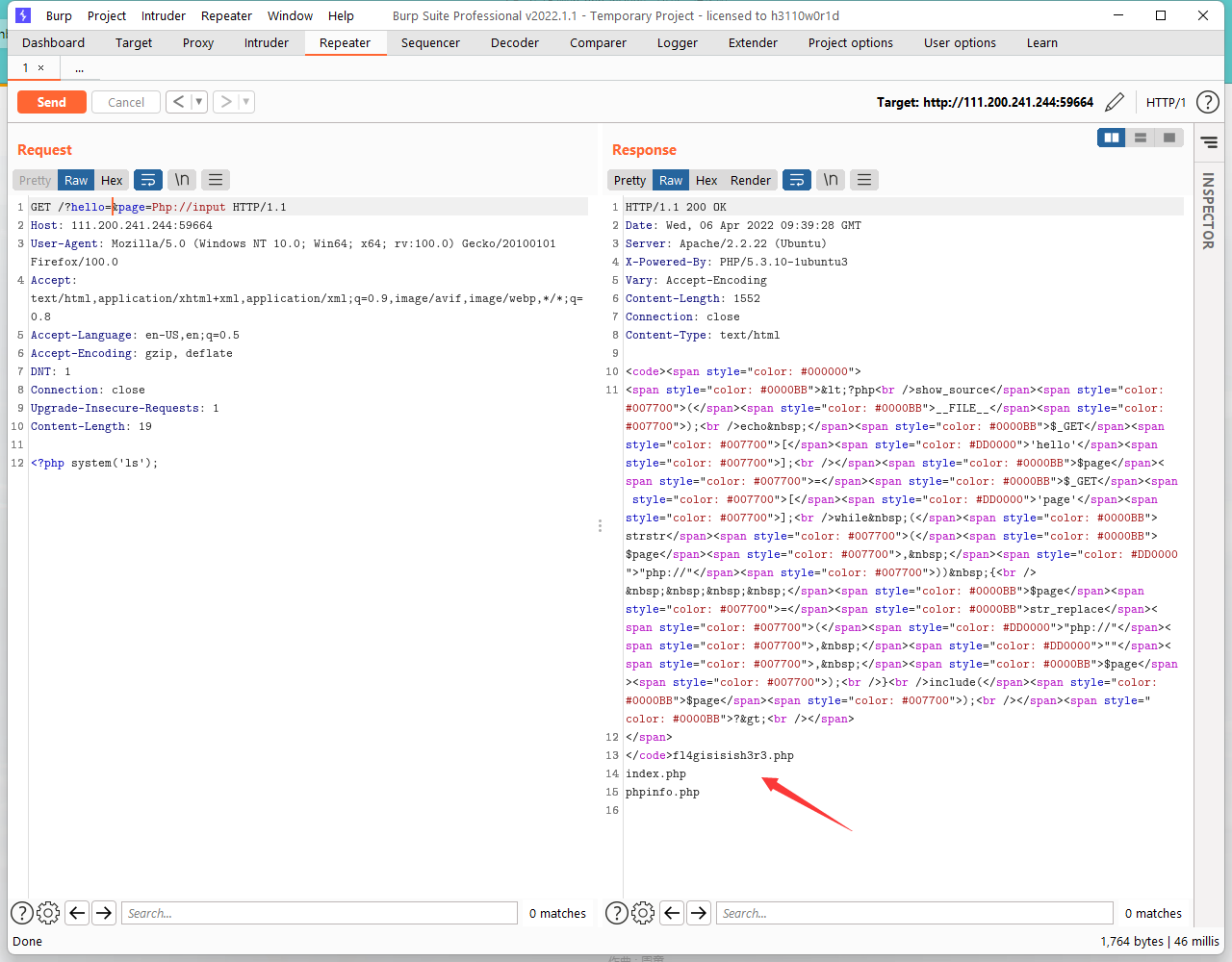Switch to Dashboard tab
This screenshot has width=1232, height=962.
click(x=54, y=42)
